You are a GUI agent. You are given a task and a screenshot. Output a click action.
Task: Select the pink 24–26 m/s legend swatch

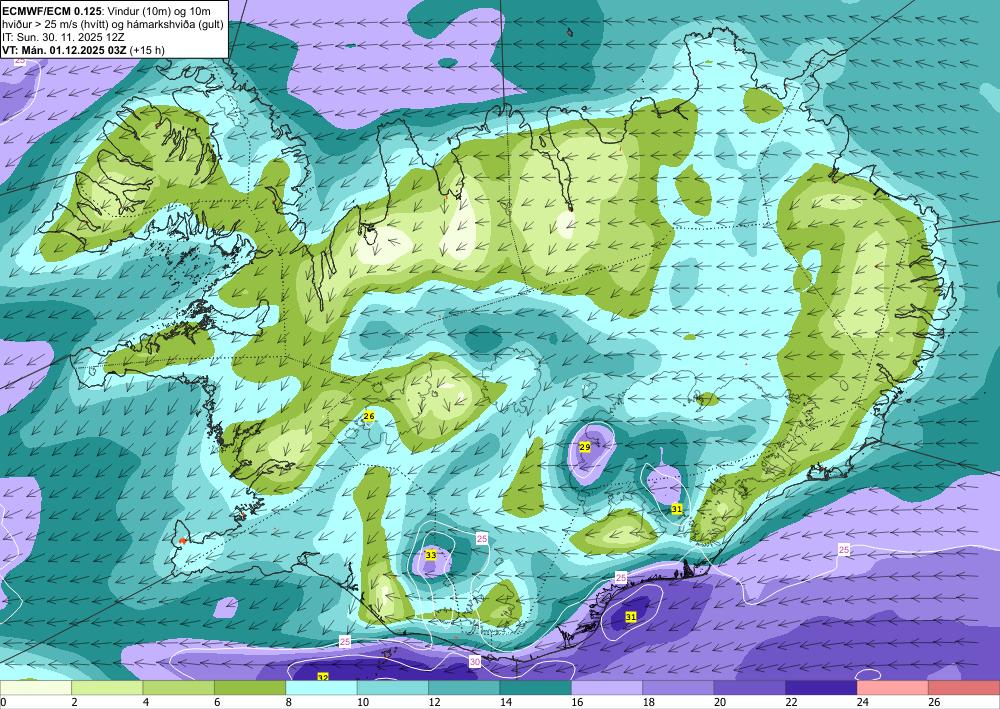click(x=893, y=688)
